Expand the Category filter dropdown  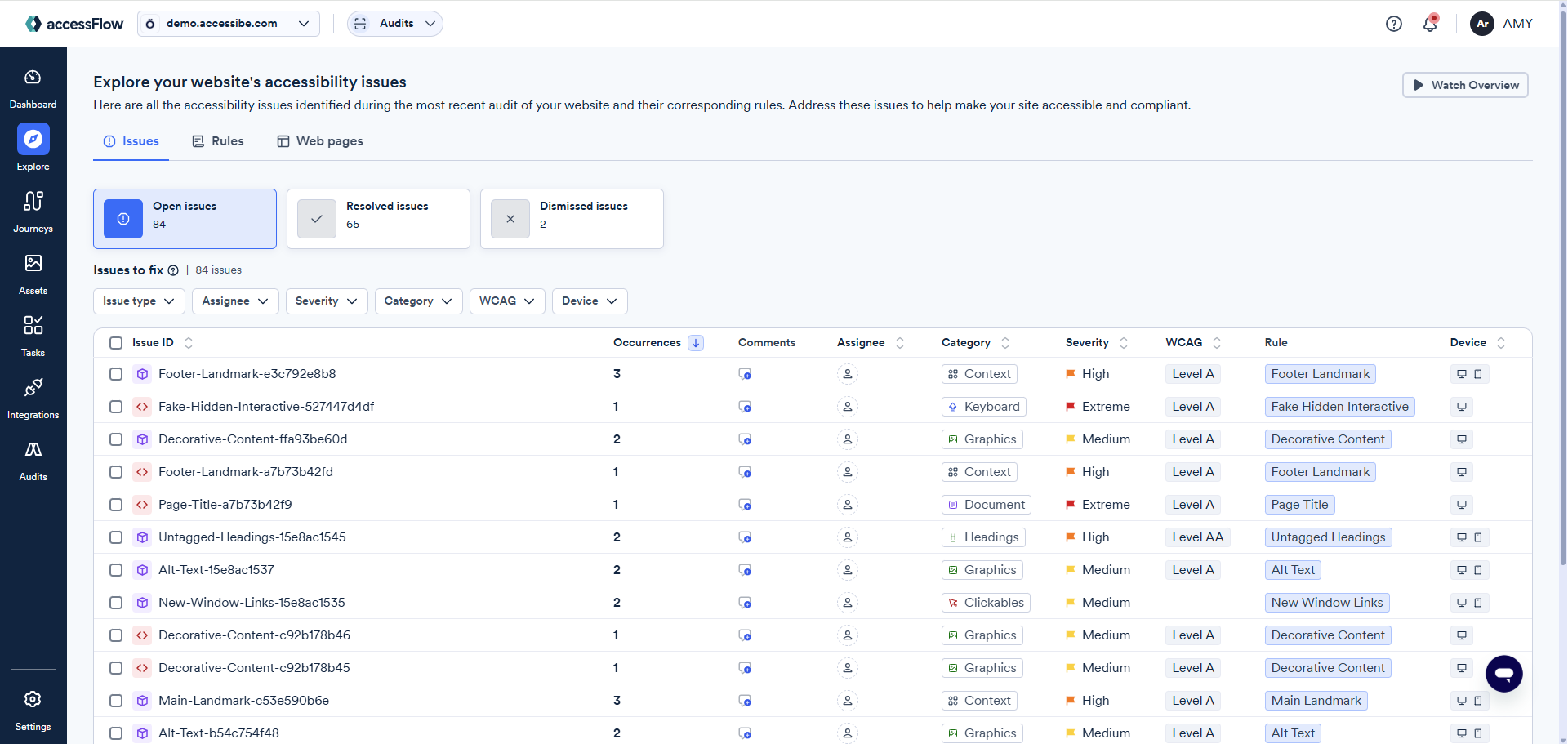tap(419, 301)
